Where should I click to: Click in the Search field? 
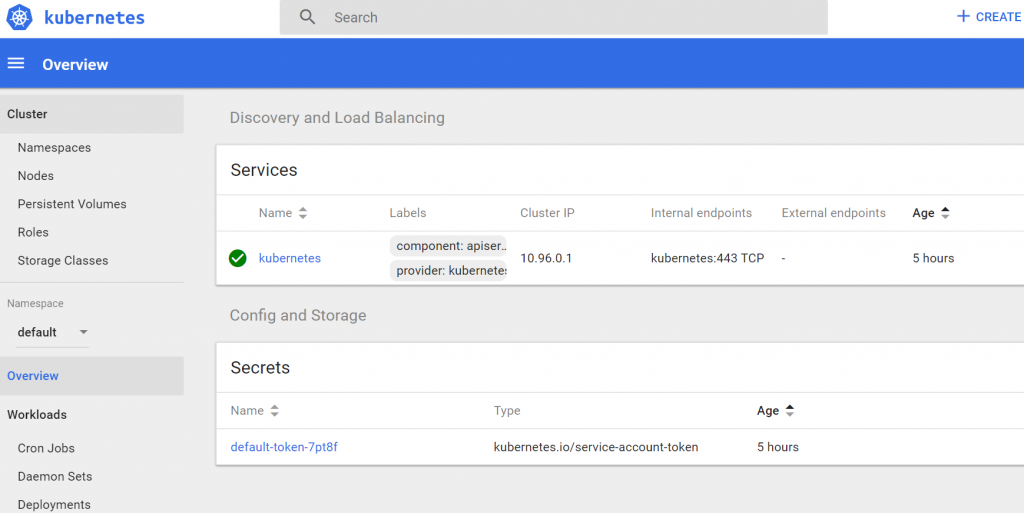pos(554,18)
